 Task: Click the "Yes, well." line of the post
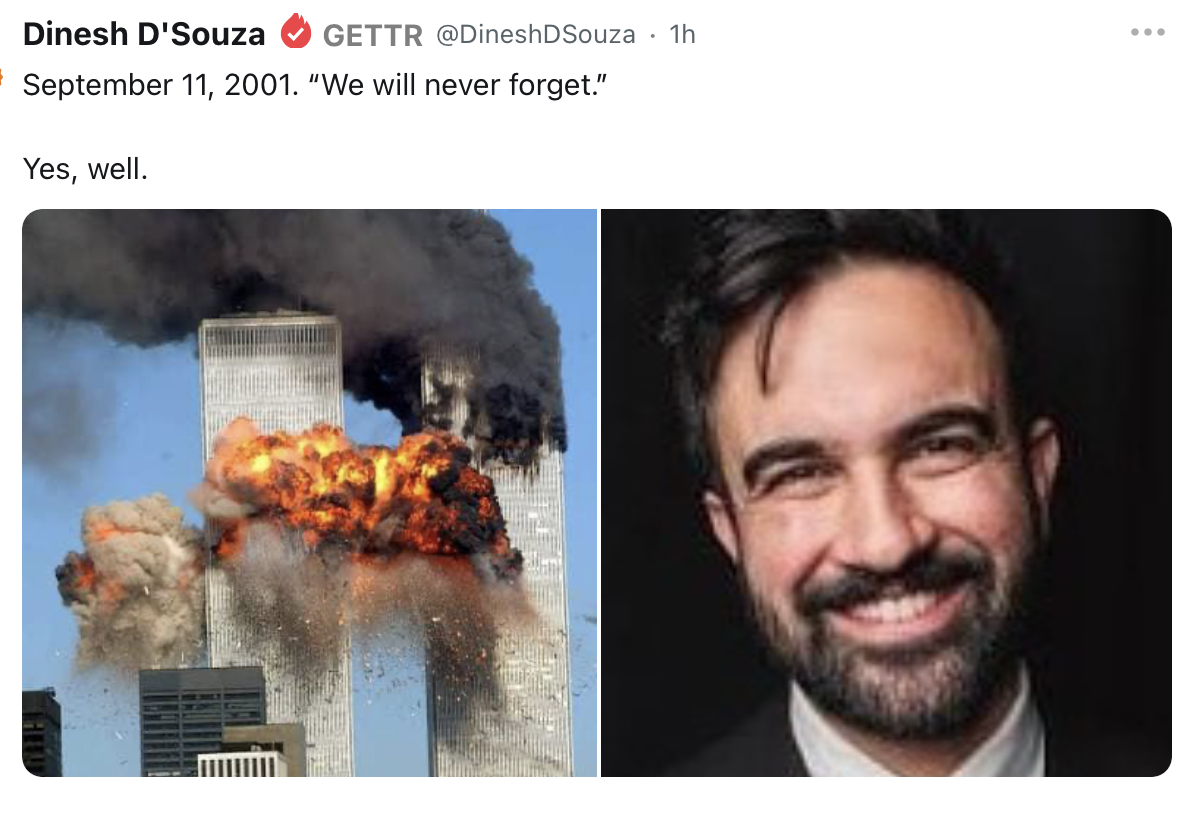click(85, 170)
